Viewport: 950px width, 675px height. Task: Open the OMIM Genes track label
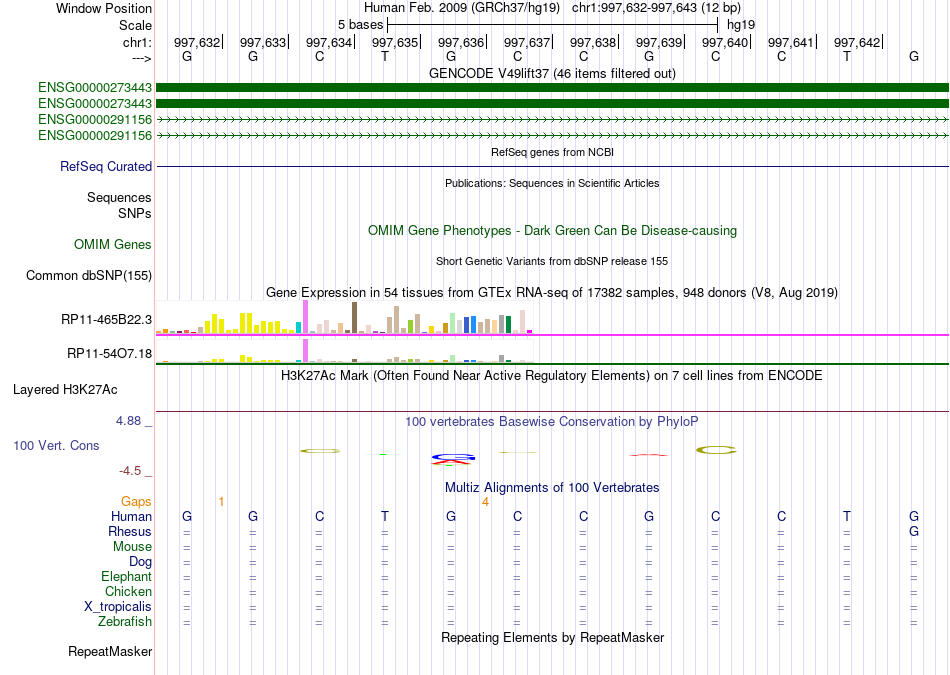(x=113, y=244)
